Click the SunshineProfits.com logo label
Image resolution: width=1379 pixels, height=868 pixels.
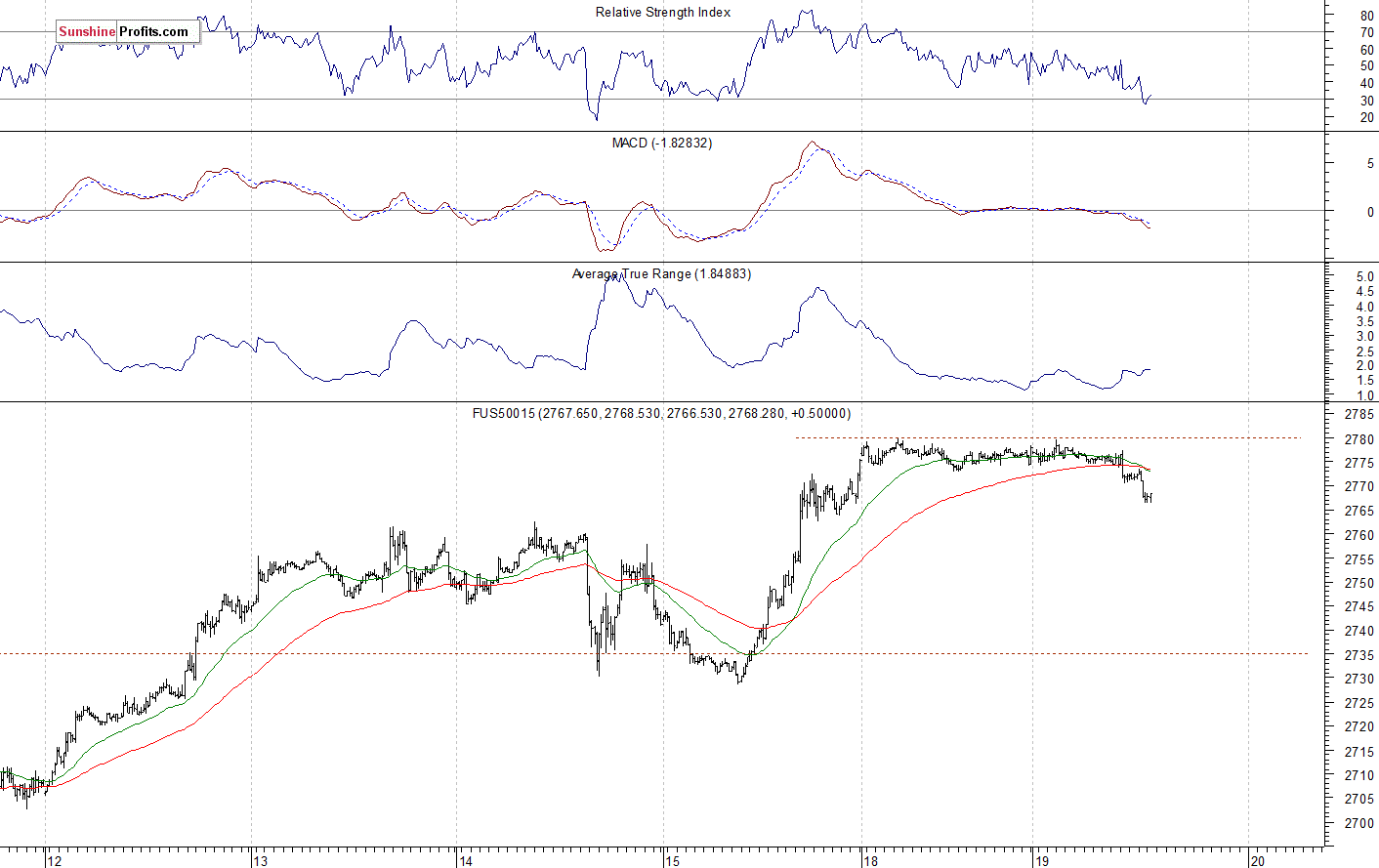128,32
